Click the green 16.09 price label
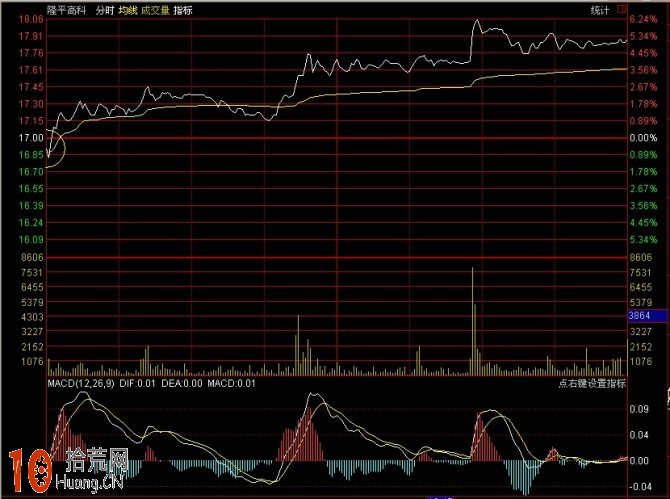The image size is (670, 499). [x=31, y=240]
